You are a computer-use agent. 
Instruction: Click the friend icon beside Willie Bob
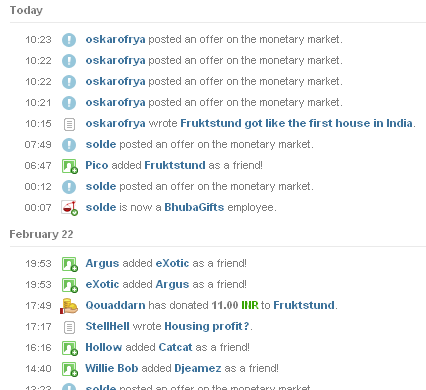(70, 369)
